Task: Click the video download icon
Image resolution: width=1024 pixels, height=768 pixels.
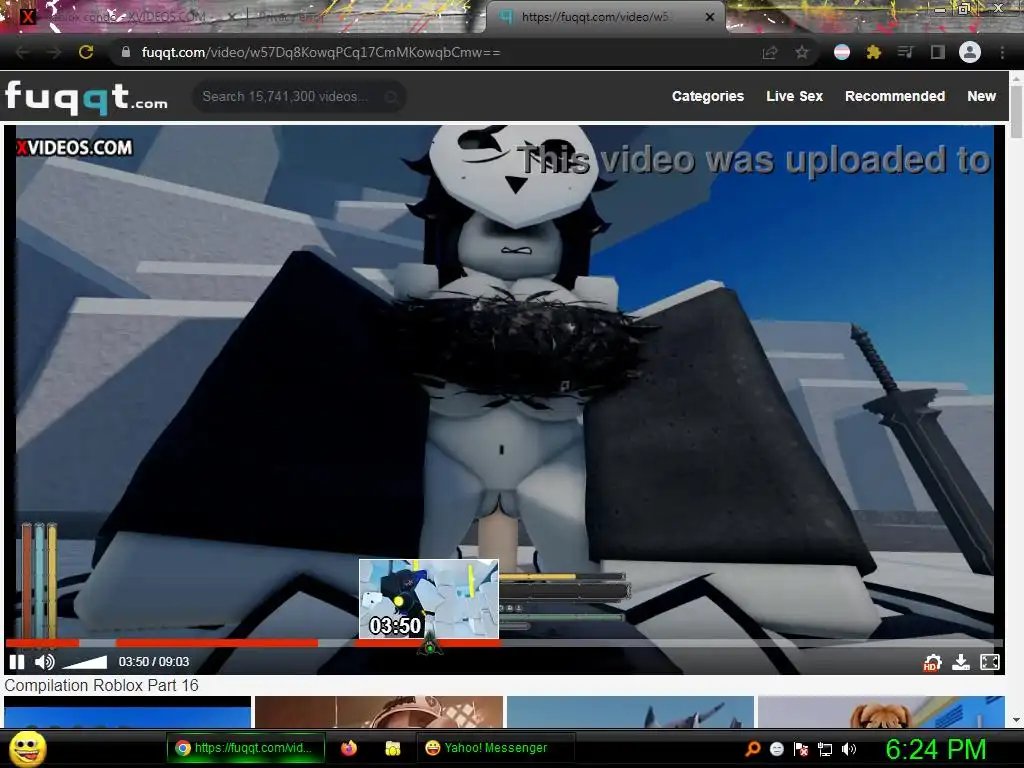Action: (x=961, y=662)
